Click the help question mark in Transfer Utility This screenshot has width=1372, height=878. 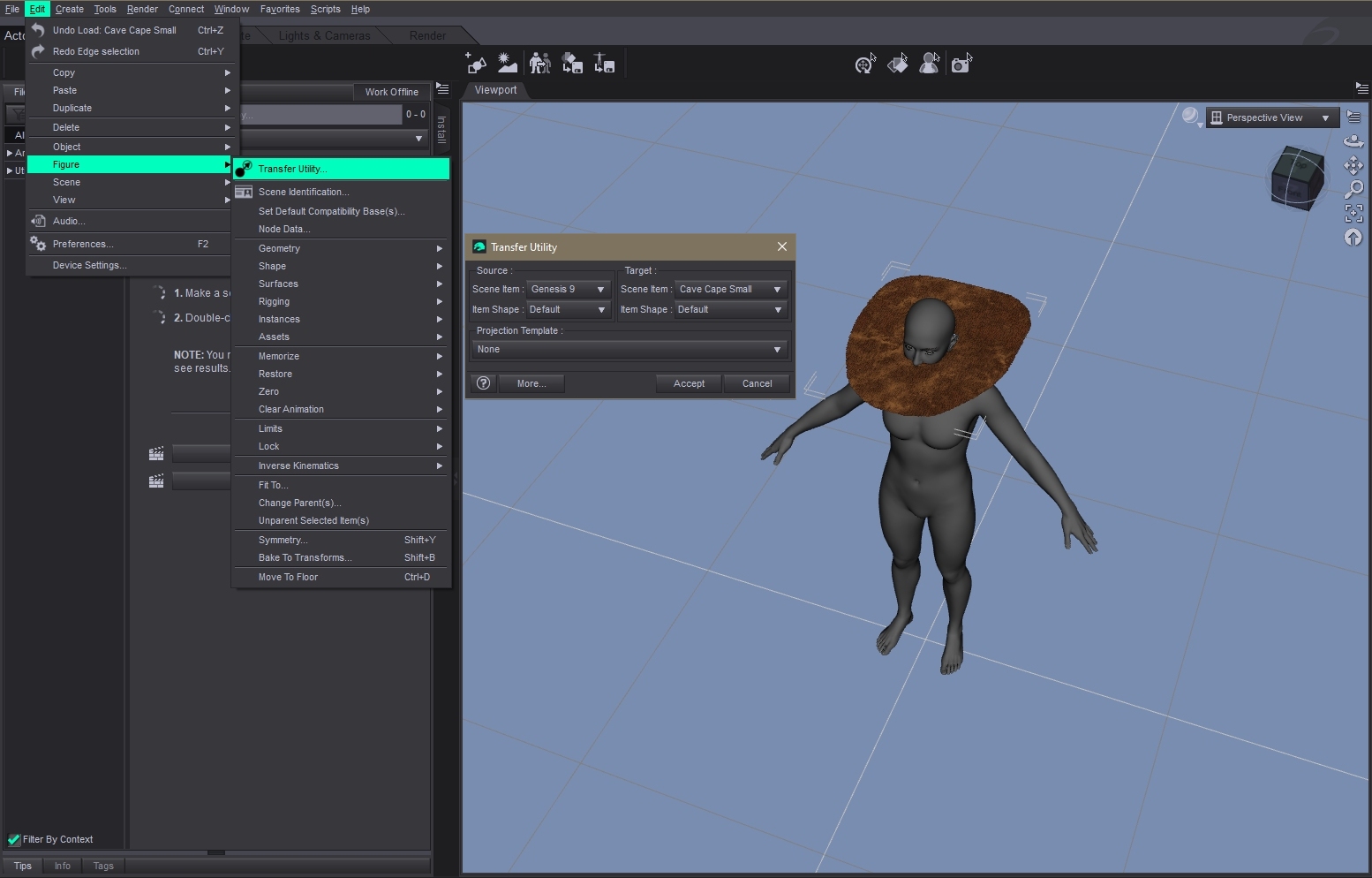click(483, 383)
